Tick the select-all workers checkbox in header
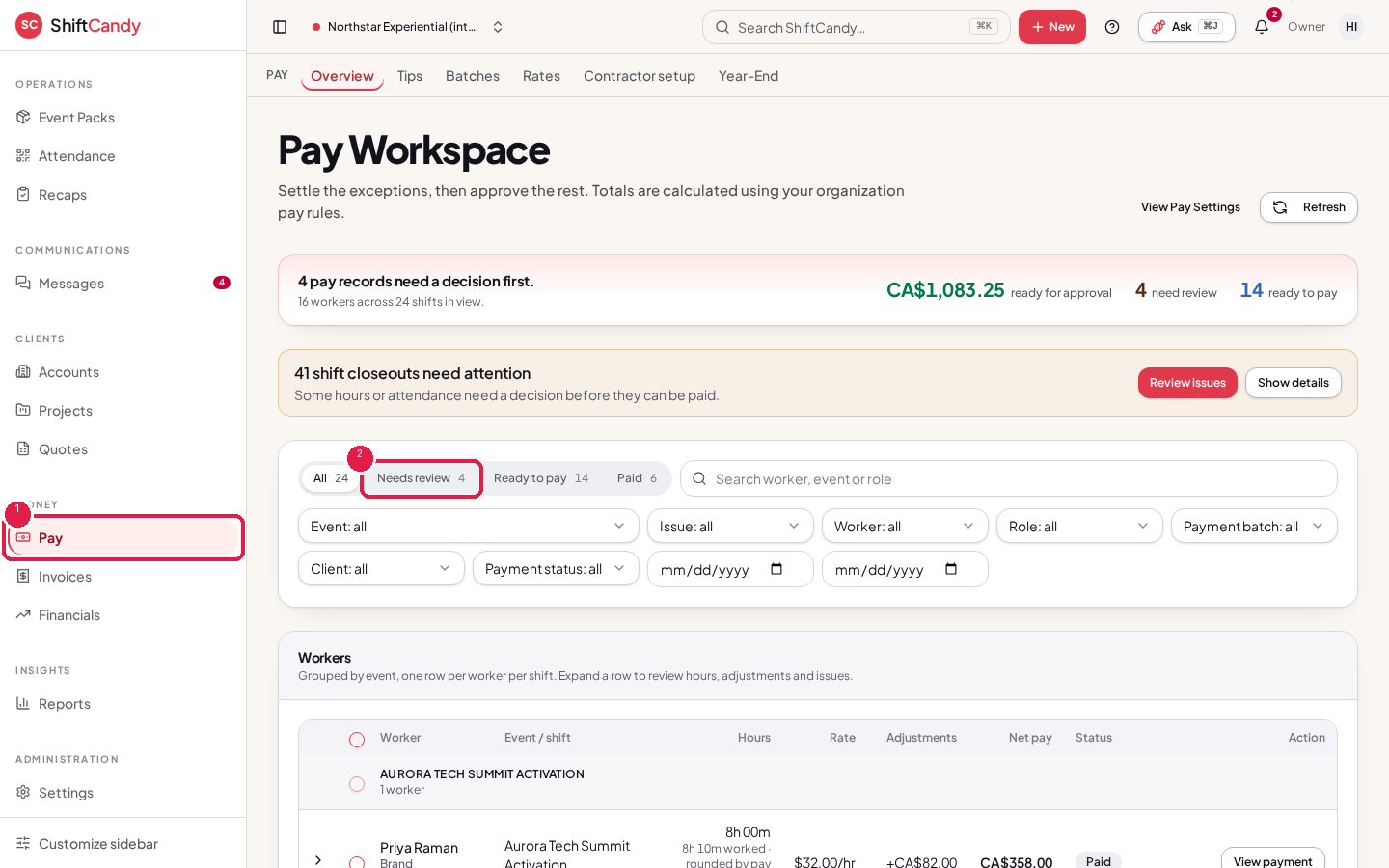1389x868 pixels. [357, 740]
